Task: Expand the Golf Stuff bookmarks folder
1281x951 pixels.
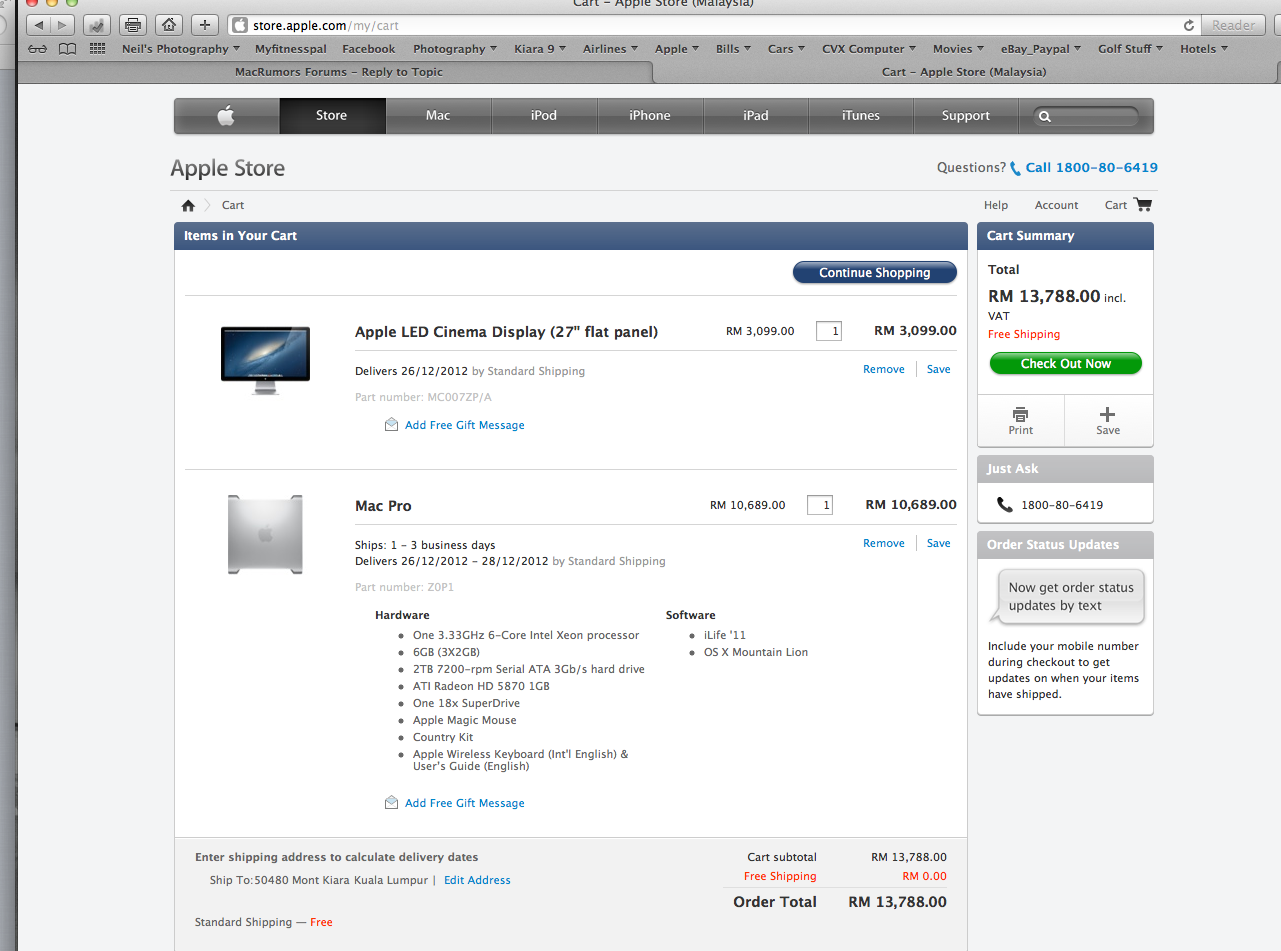Action: [x=1131, y=49]
